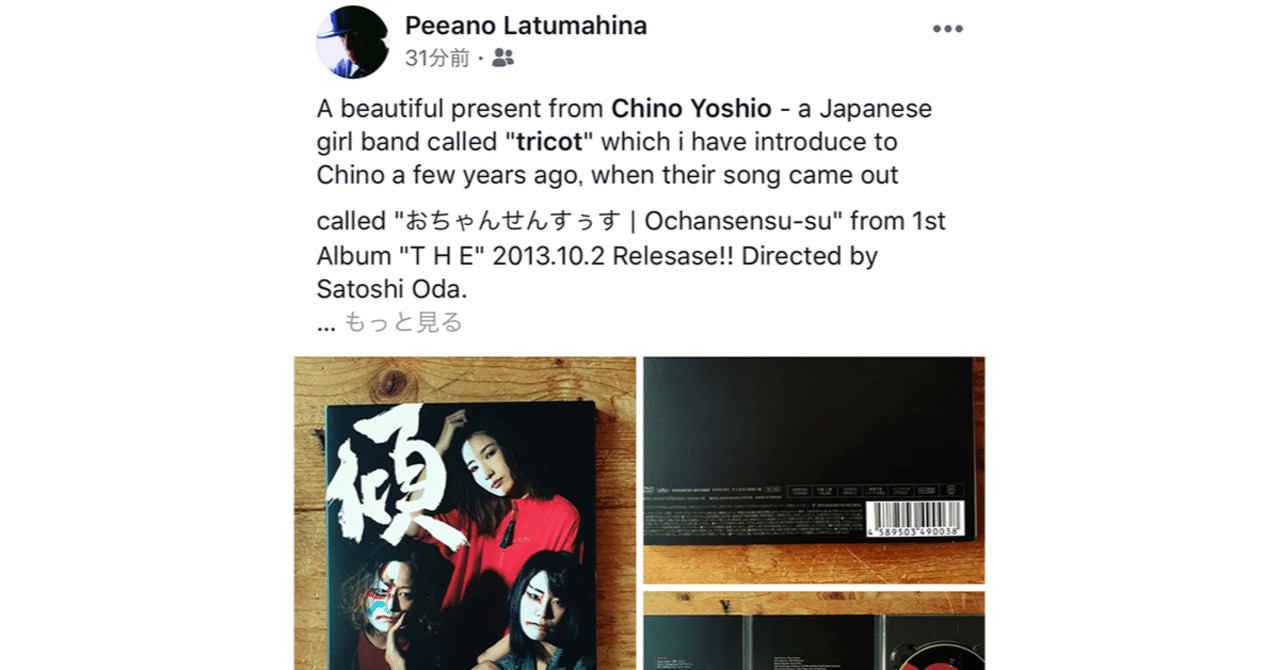This screenshot has width=1280, height=670.
Task: Click the ellipsis before もっと見る
Action: point(326,323)
